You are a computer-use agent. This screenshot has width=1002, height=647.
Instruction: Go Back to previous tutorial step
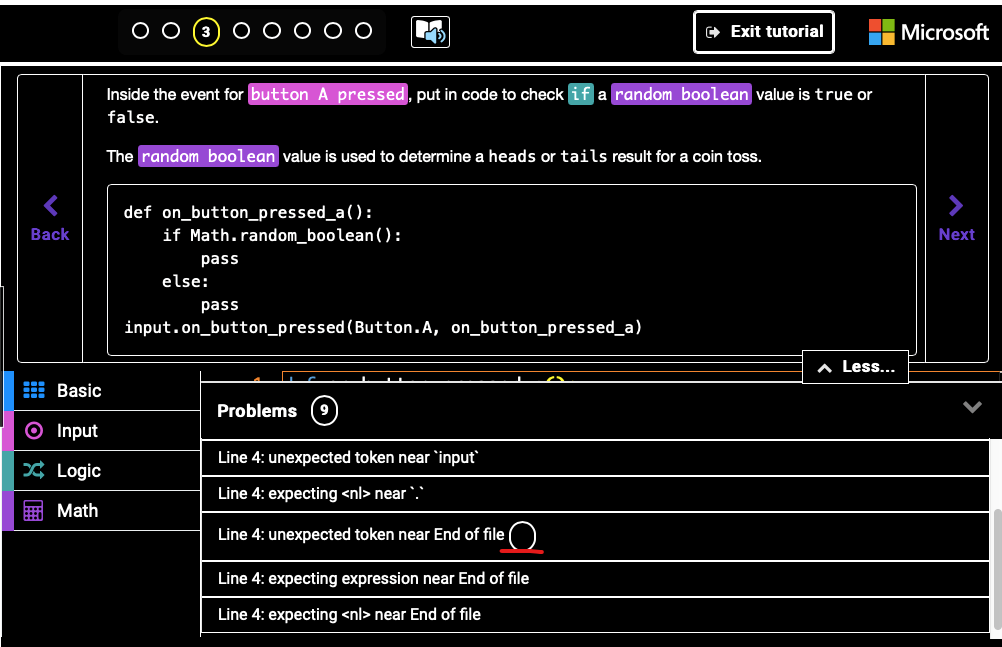pos(50,219)
